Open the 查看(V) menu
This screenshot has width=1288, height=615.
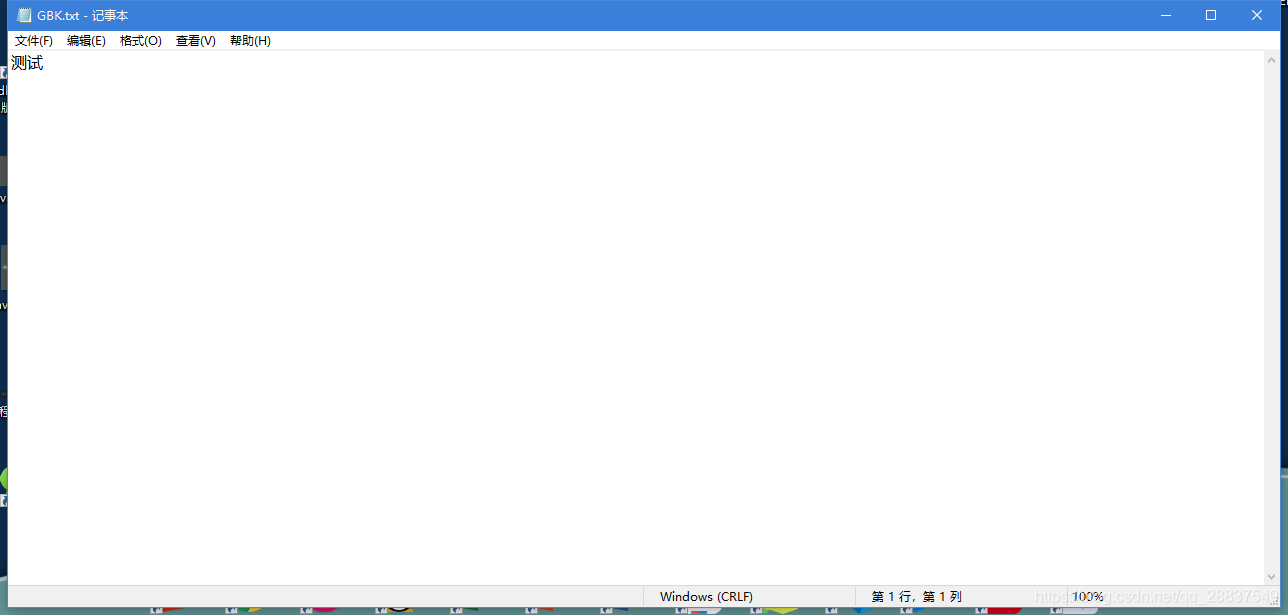click(196, 41)
